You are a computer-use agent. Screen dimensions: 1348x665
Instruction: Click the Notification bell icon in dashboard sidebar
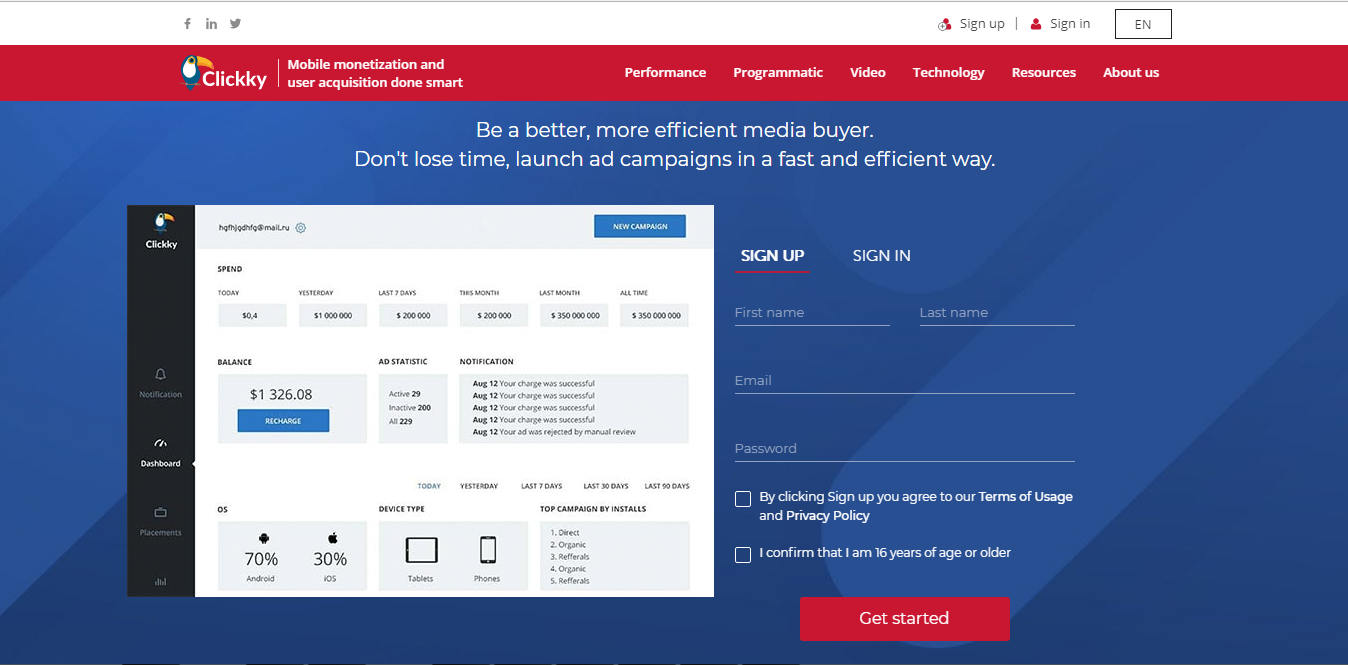click(161, 374)
